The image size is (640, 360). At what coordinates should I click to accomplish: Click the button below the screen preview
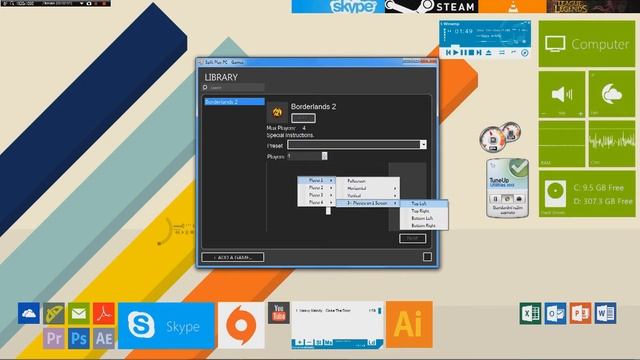click(413, 238)
